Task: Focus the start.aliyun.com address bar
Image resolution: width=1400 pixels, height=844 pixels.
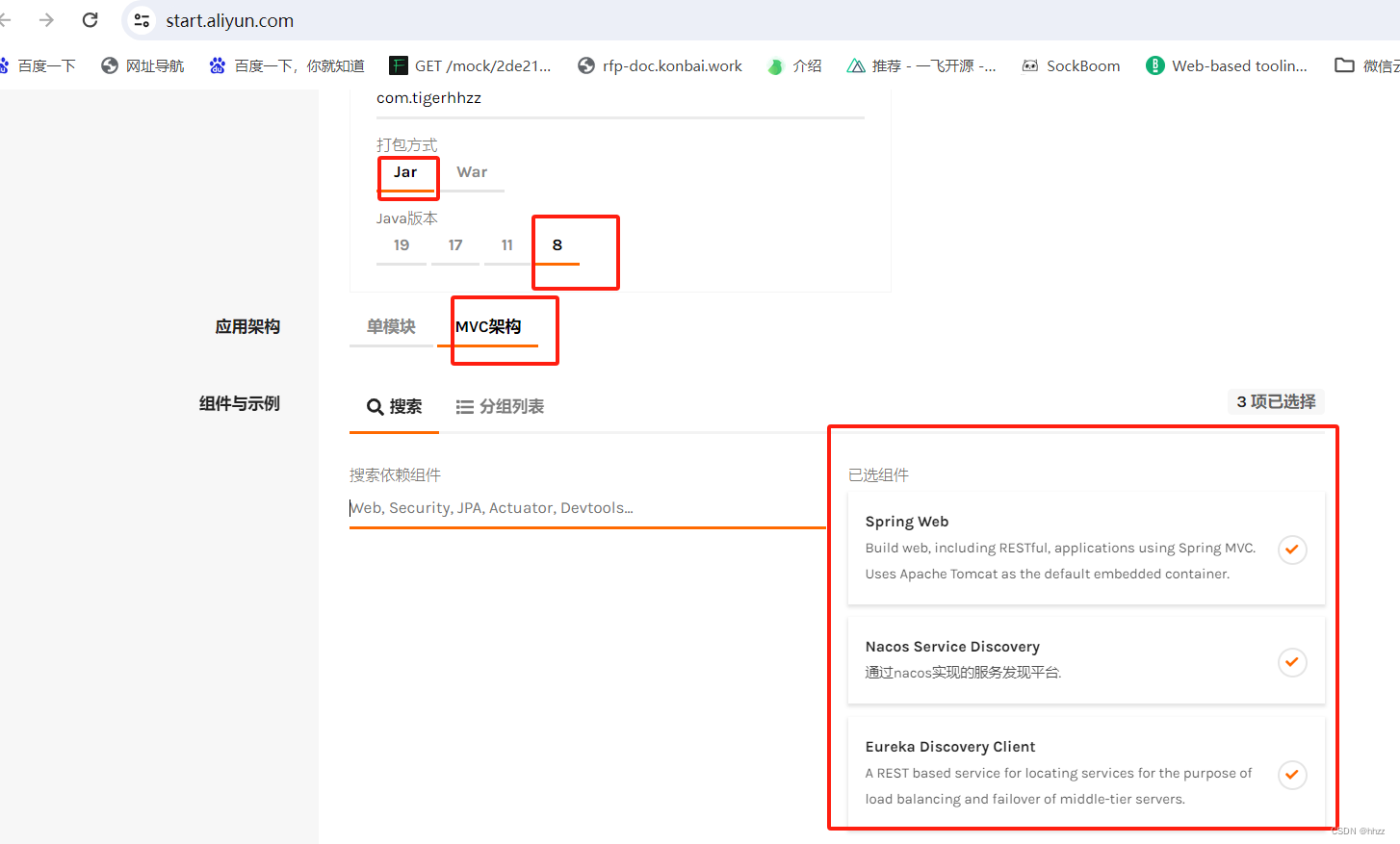Action: [x=229, y=20]
